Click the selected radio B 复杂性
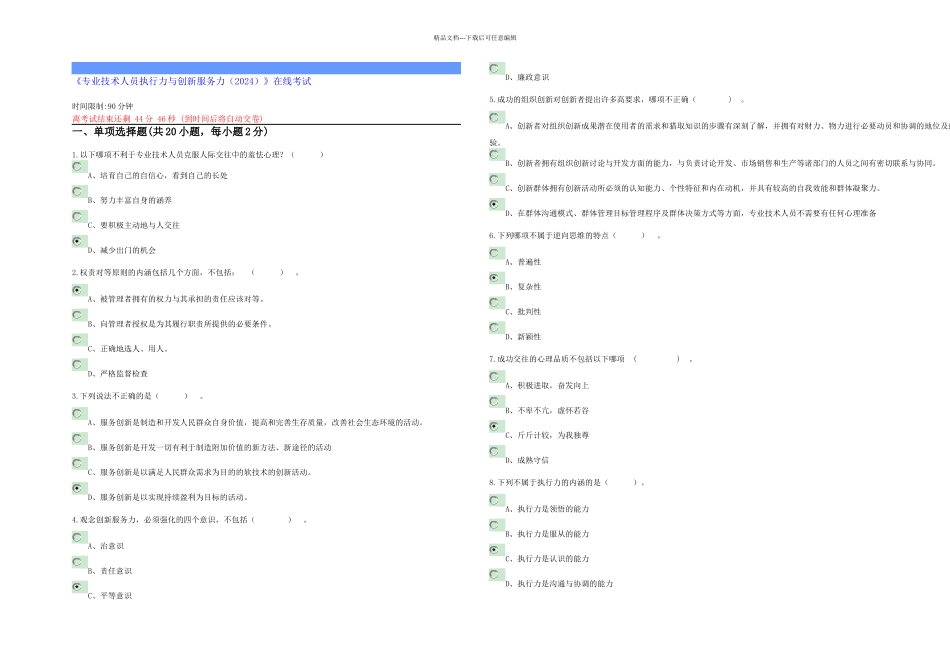This screenshot has height=672, width=950. [x=494, y=278]
